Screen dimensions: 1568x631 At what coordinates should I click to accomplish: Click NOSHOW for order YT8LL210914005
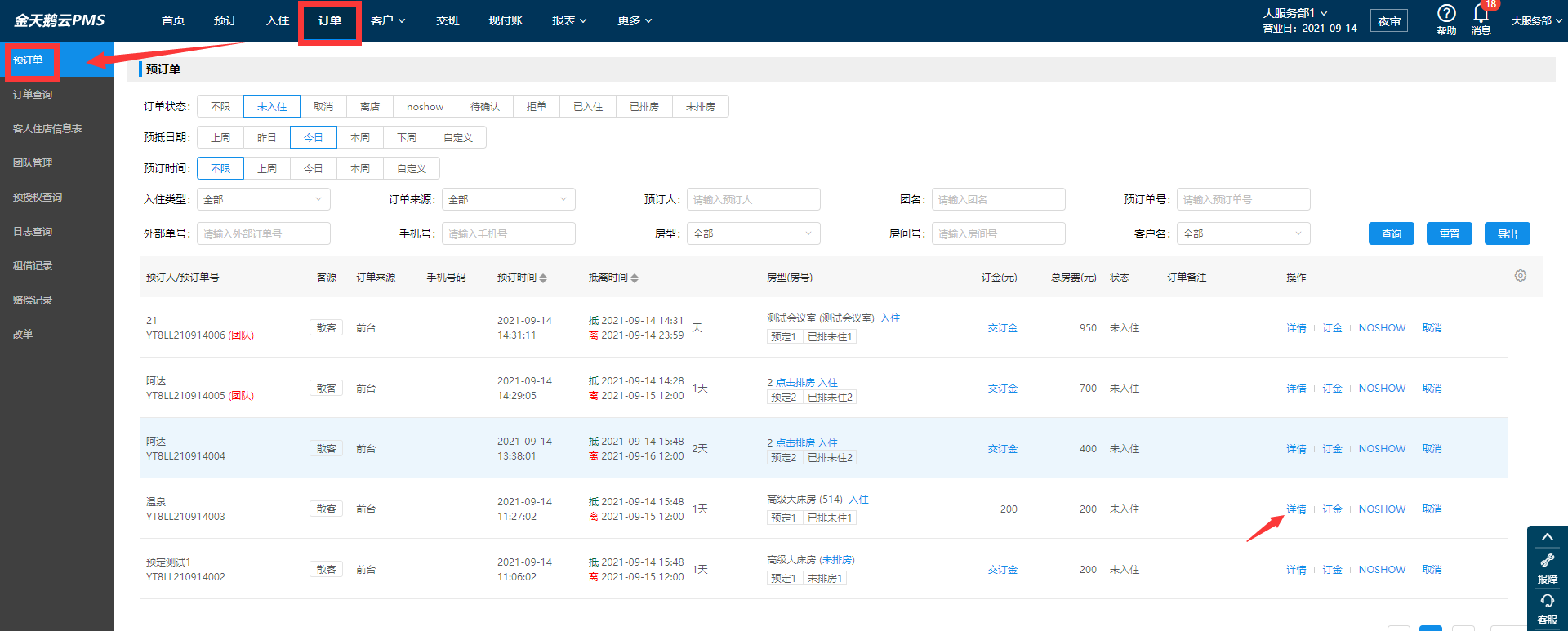[x=1382, y=389]
